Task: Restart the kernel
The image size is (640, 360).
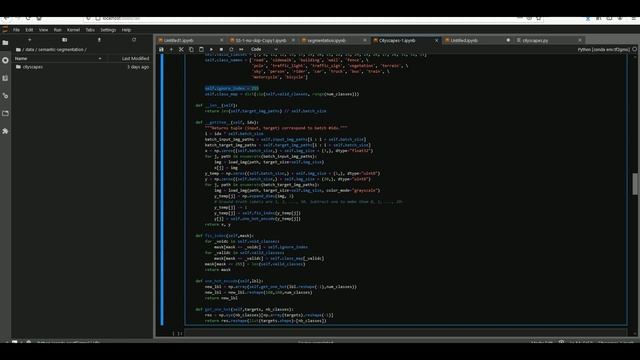Action: click(x=231, y=49)
